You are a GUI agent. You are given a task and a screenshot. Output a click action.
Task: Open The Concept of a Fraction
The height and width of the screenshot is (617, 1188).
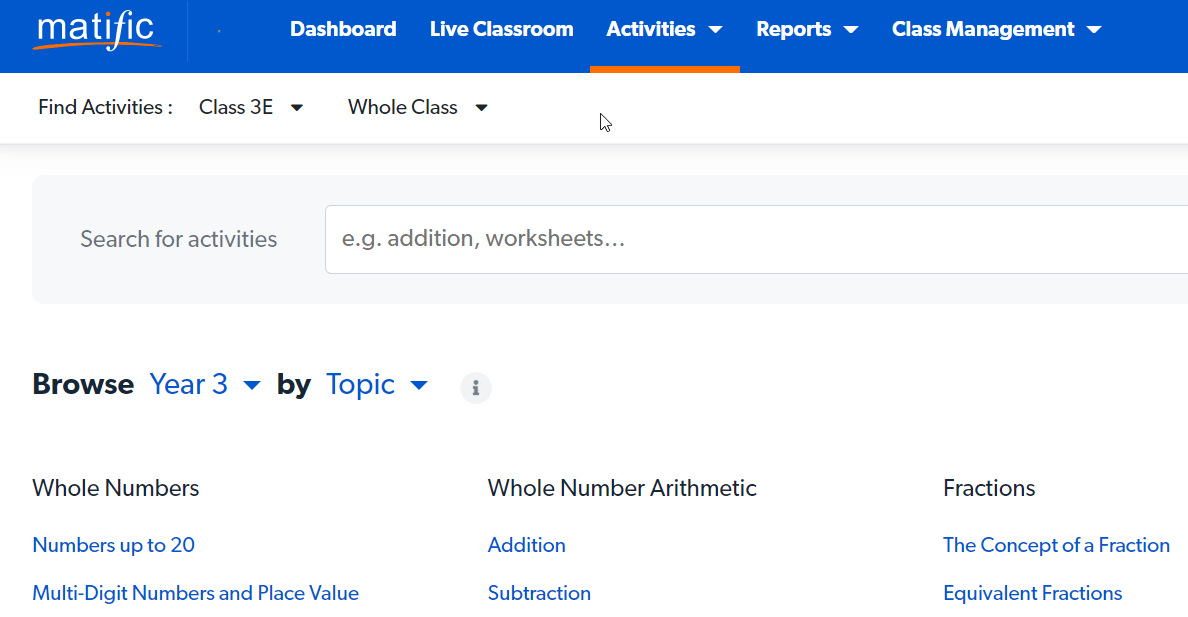pyautogui.click(x=1056, y=545)
